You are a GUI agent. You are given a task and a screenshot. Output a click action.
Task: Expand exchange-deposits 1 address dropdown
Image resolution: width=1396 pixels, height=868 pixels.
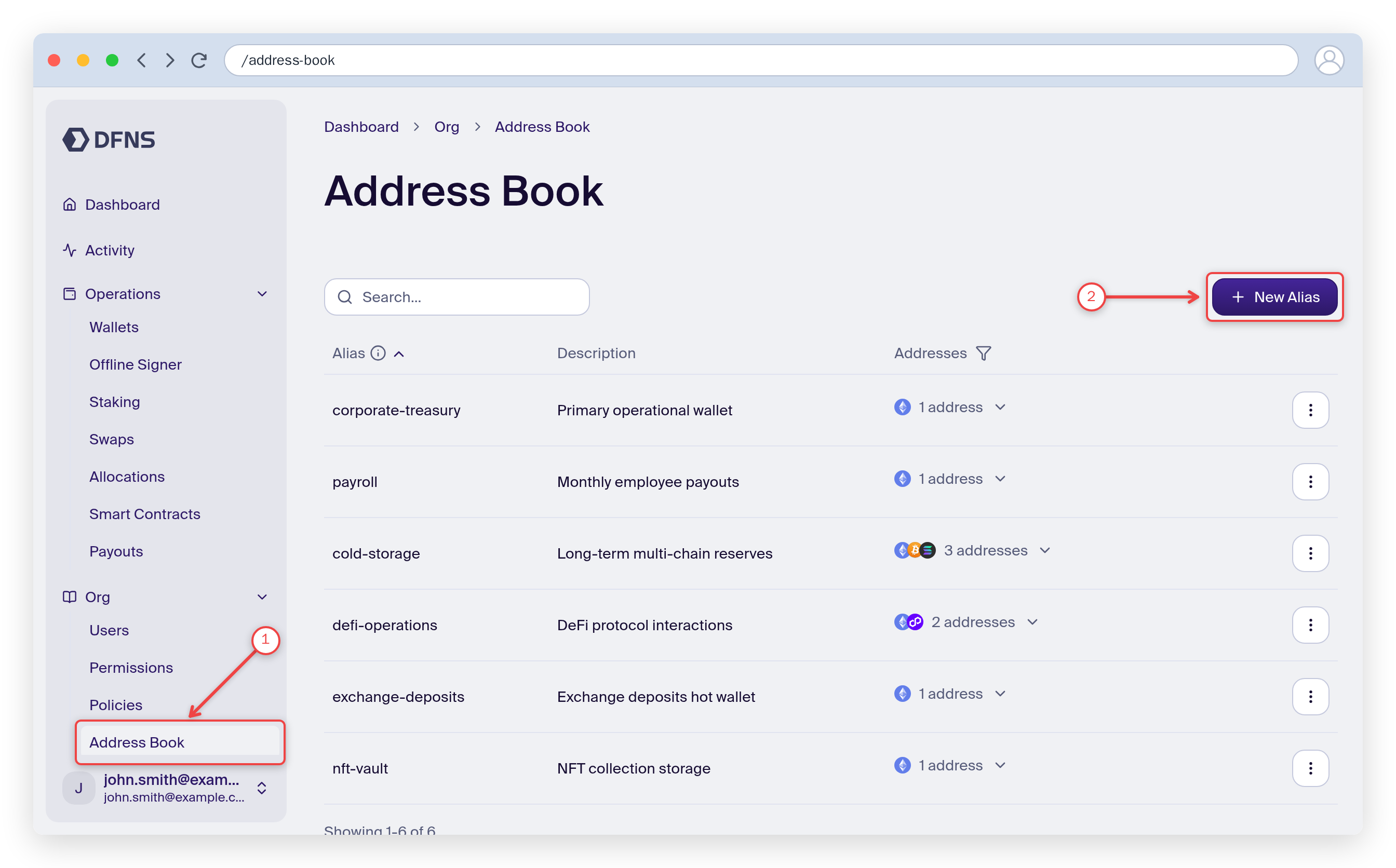tap(1000, 694)
